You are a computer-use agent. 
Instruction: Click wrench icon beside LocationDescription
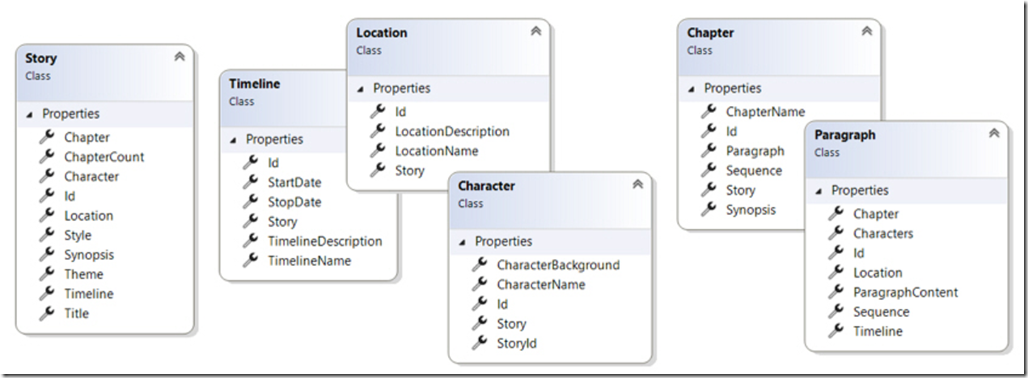coord(378,130)
